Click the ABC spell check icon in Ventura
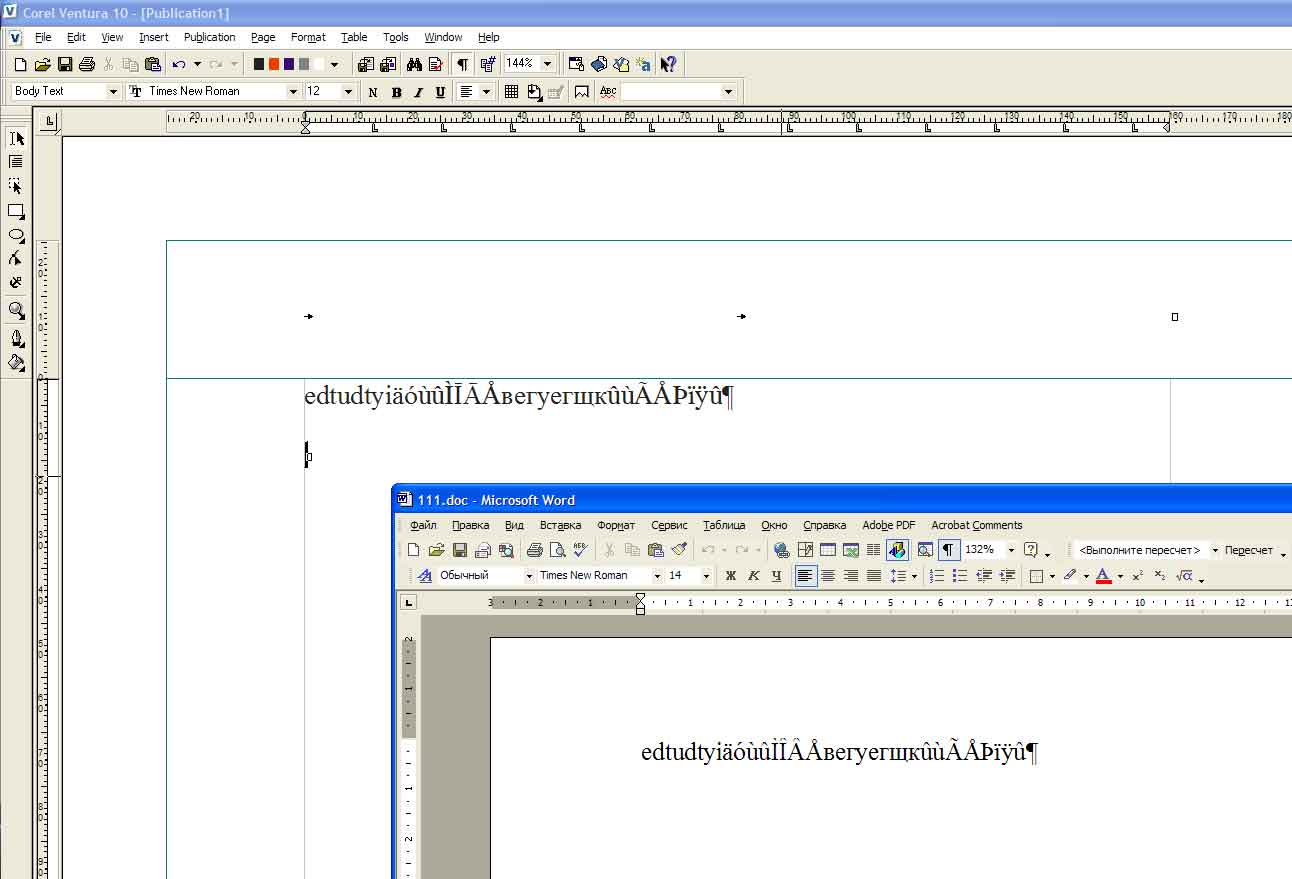 (x=608, y=92)
